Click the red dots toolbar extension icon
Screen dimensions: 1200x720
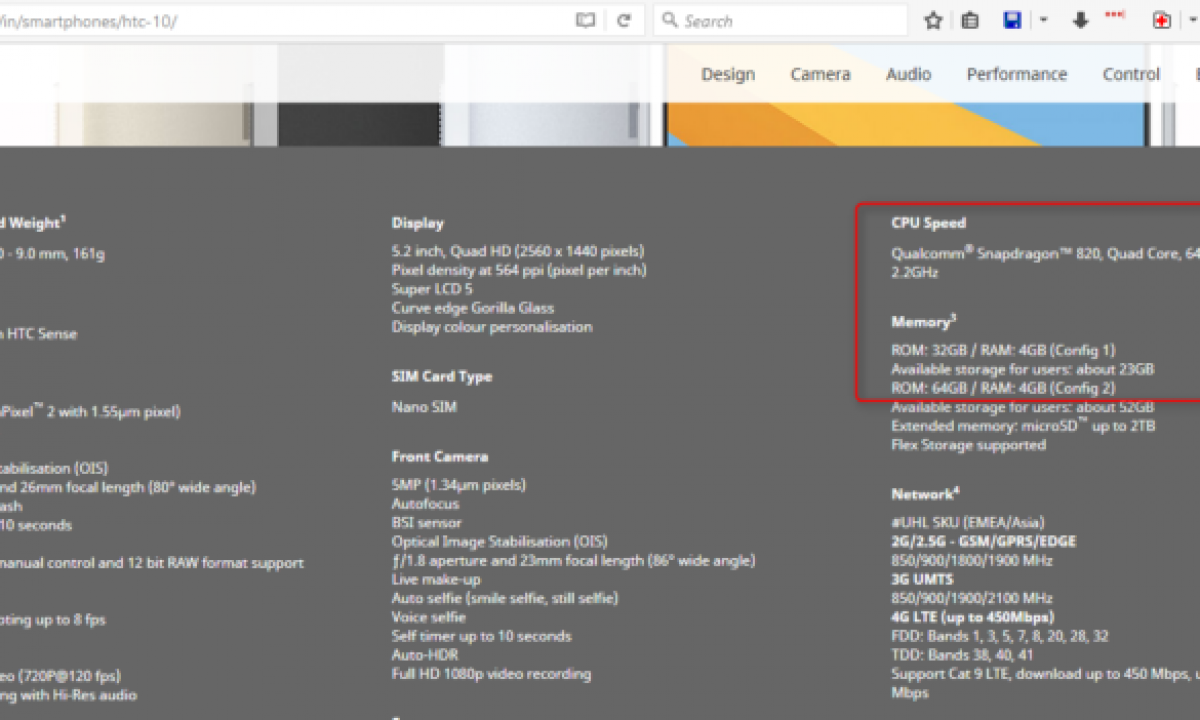(x=1114, y=16)
